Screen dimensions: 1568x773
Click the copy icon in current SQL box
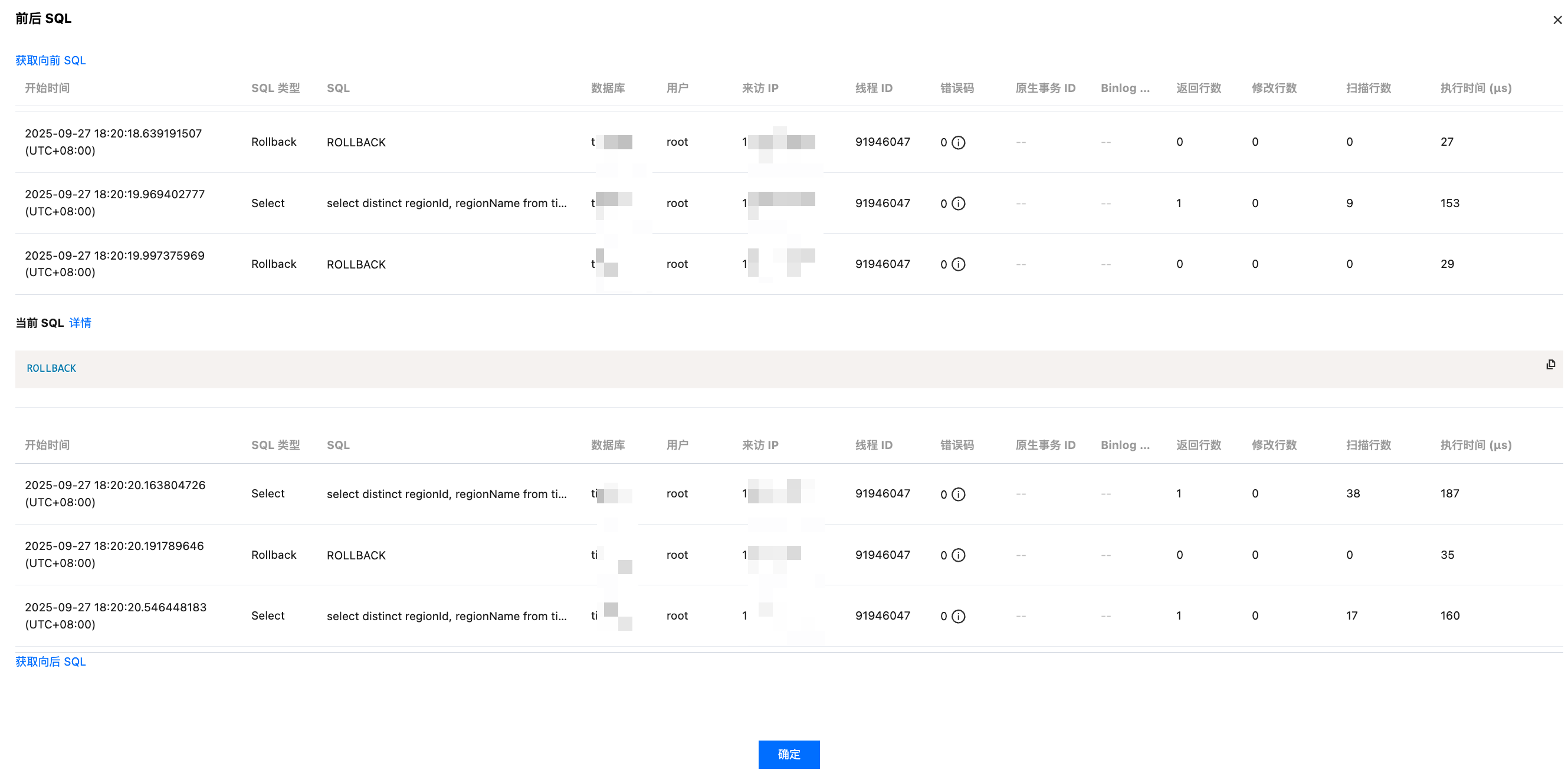pos(1550,364)
